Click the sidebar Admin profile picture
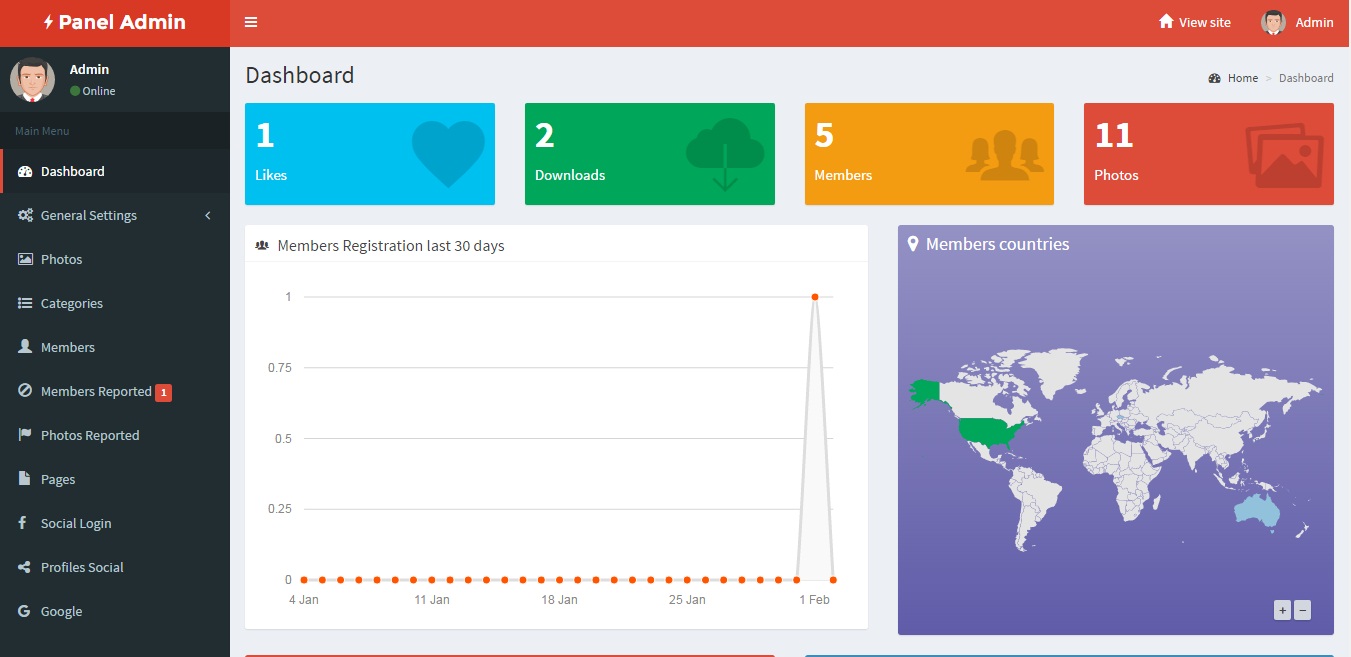This screenshot has width=1351, height=657. 32,79
